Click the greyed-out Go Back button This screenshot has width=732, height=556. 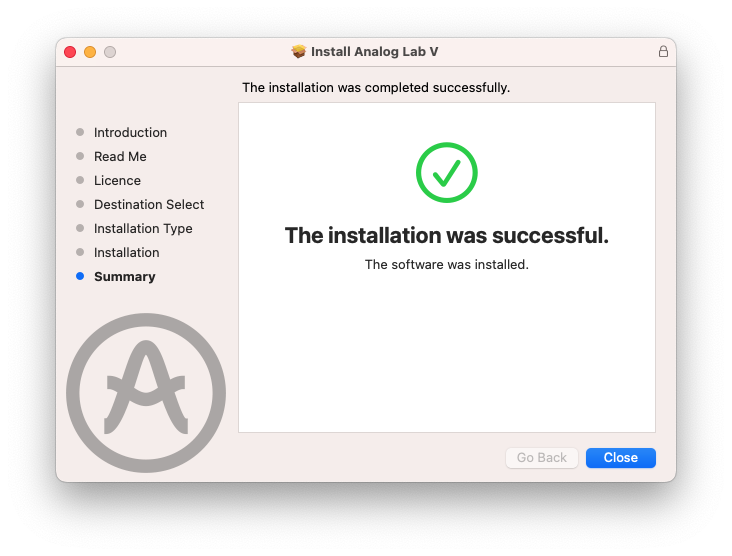click(542, 458)
